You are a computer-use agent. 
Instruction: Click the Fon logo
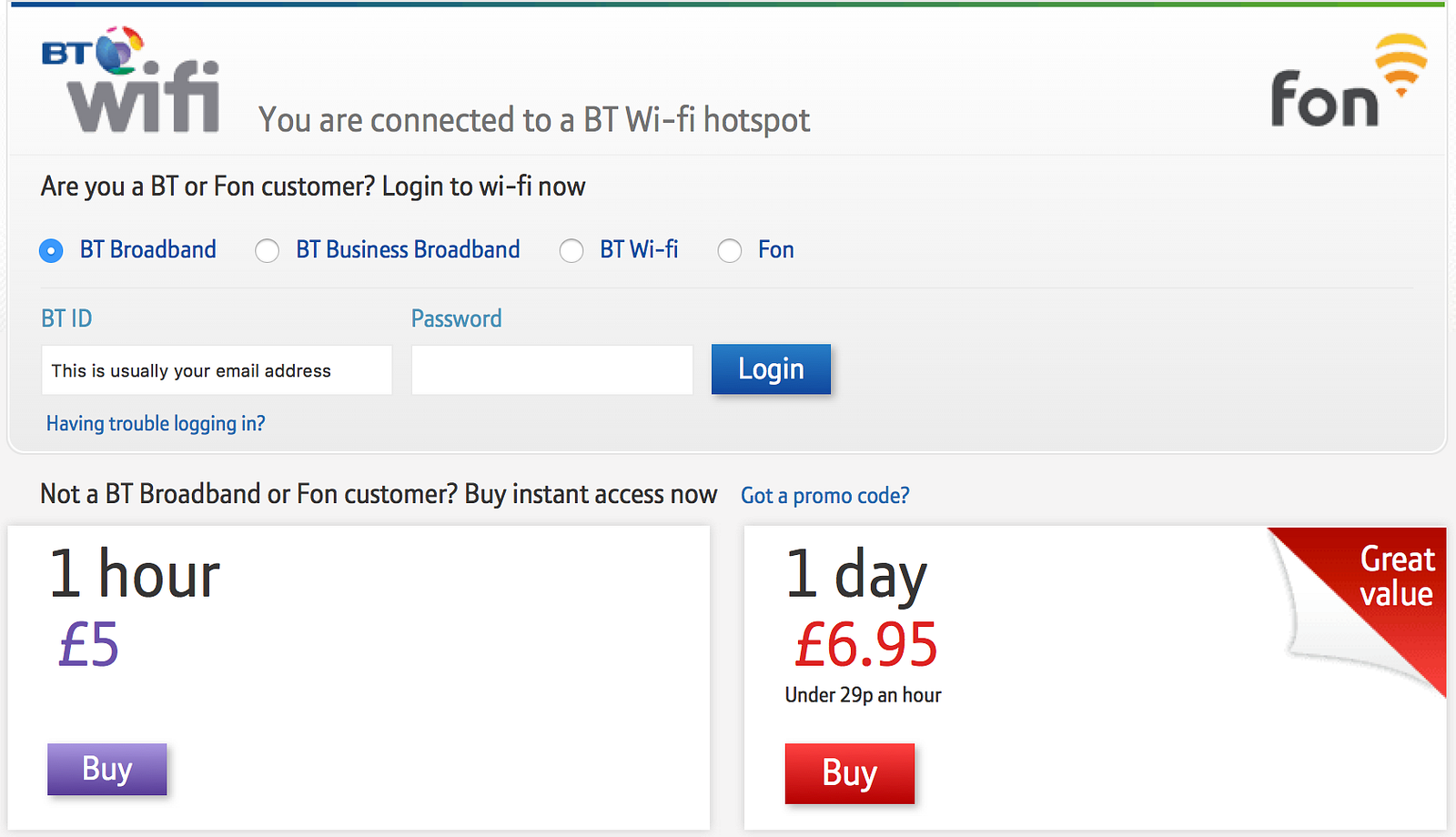pyautogui.click(x=1347, y=84)
